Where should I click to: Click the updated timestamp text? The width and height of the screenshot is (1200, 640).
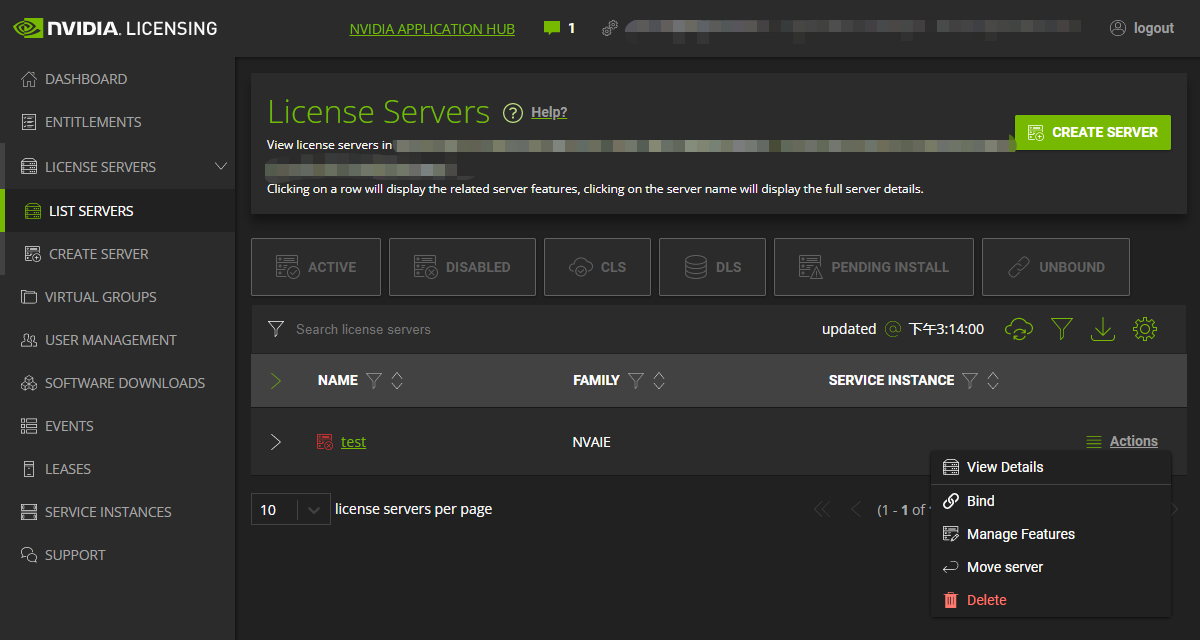[903, 329]
